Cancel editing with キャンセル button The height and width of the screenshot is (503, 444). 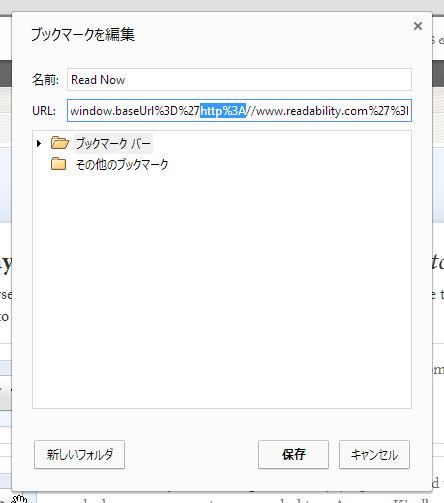pos(374,455)
